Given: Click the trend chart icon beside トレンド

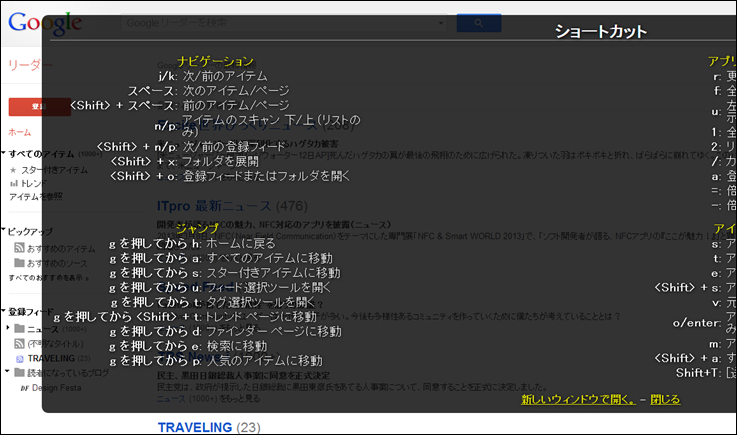Looking at the screenshot, I should (14, 183).
